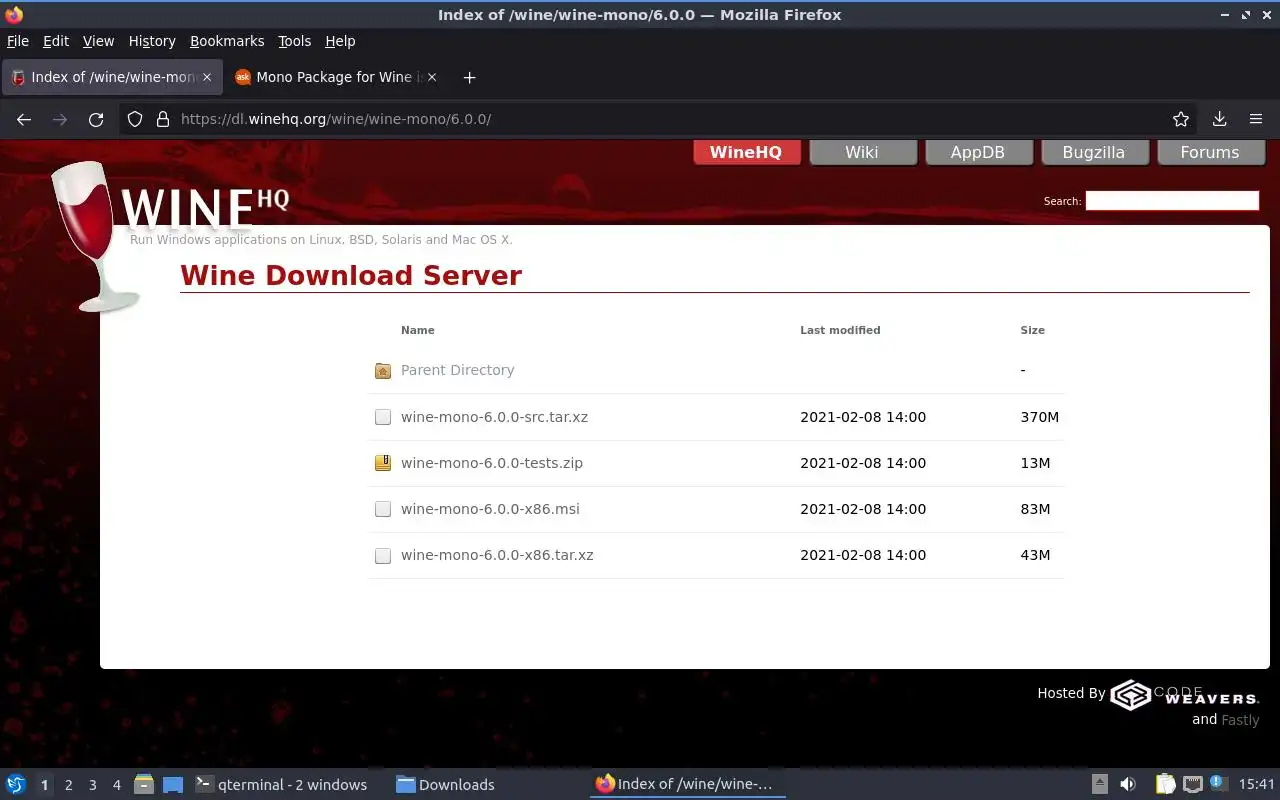Sort by the Size column header
1280x800 pixels.
[1032, 330]
